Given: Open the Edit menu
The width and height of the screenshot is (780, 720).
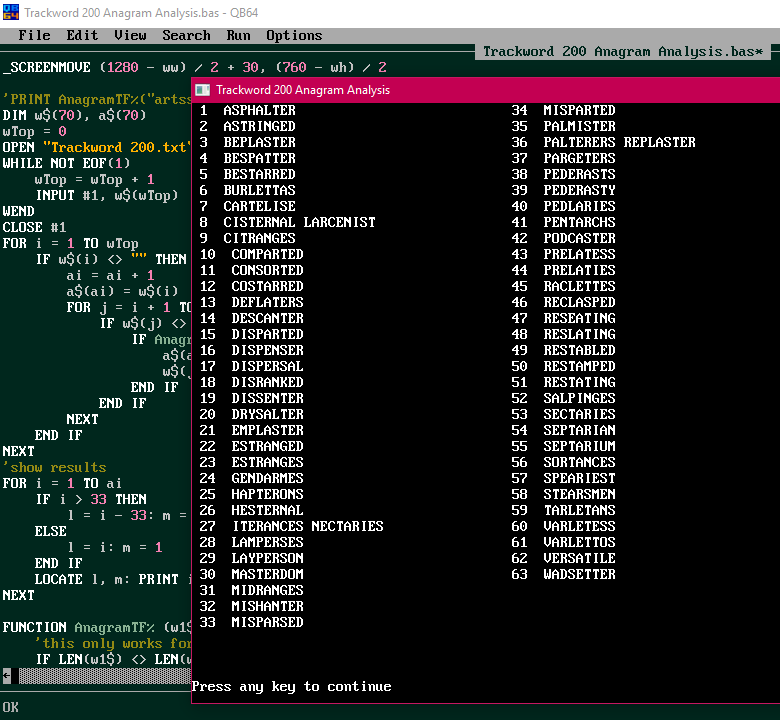Looking at the screenshot, I should tap(82, 35).
